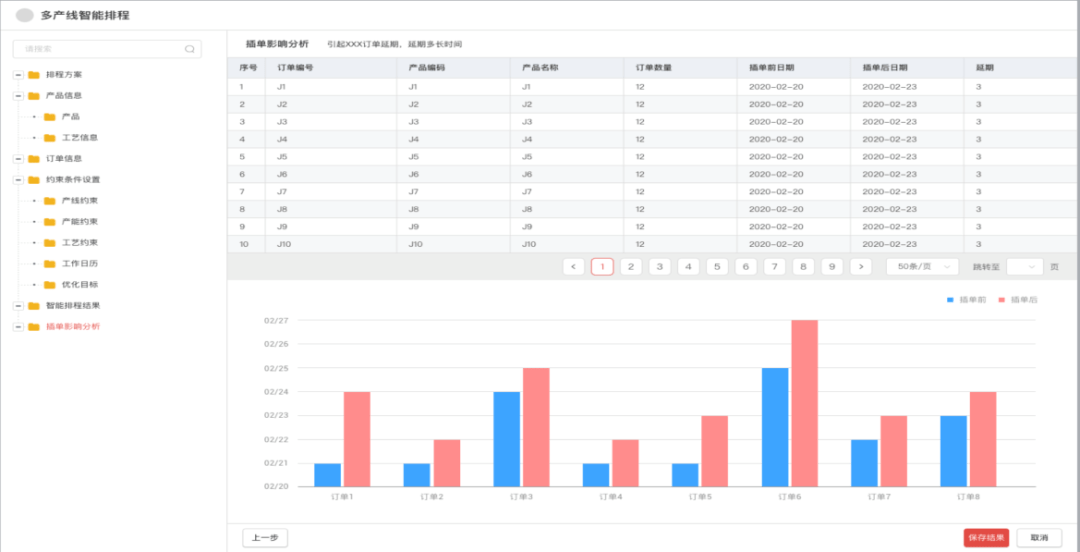1080x552 pixels.
Task: Toggle the 插单后 legend series
Action: pyautogui.click(x=1017, y=300)
